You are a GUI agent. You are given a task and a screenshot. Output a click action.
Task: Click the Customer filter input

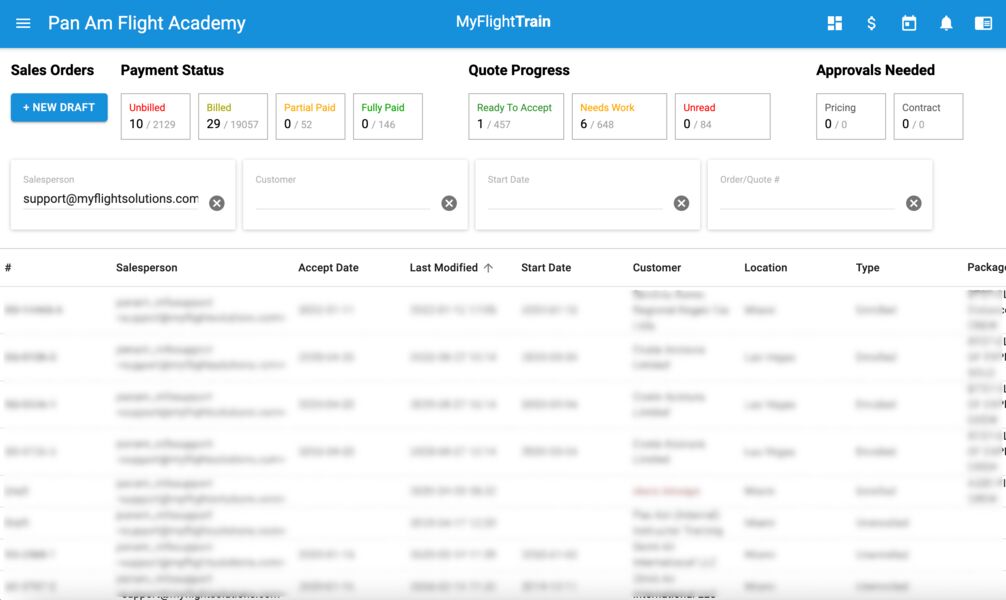tap(343, 199)
